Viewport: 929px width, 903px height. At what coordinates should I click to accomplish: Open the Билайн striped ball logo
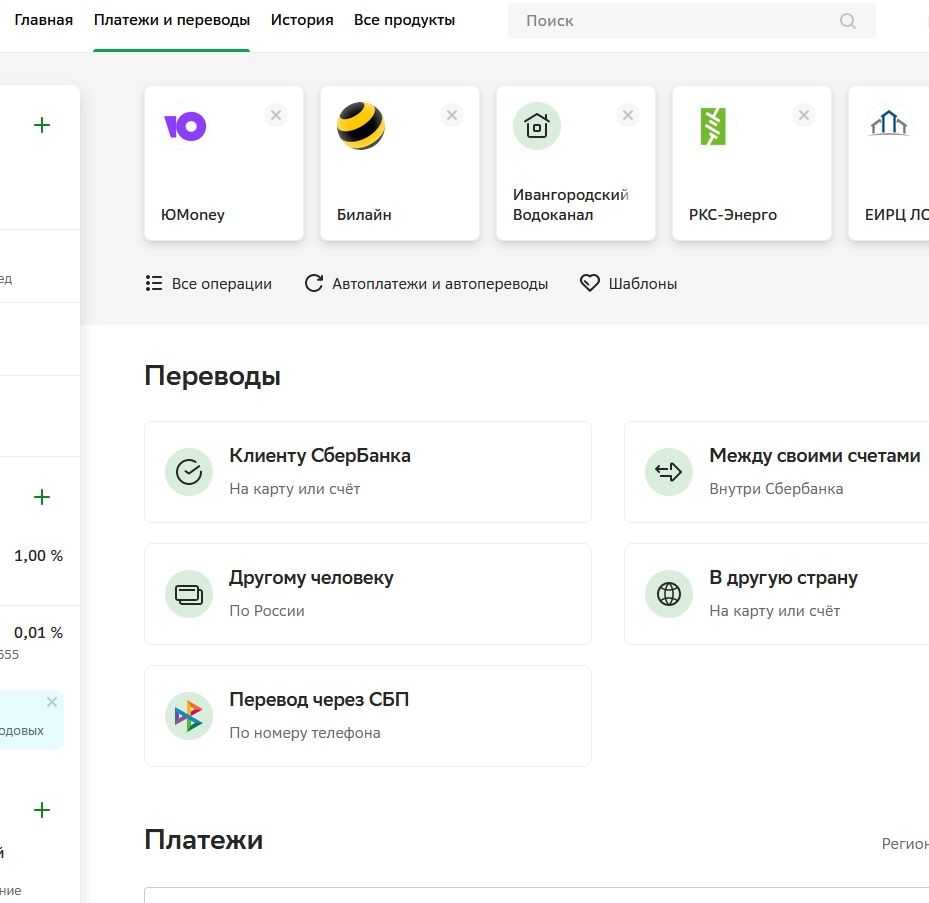pos(361,126)
